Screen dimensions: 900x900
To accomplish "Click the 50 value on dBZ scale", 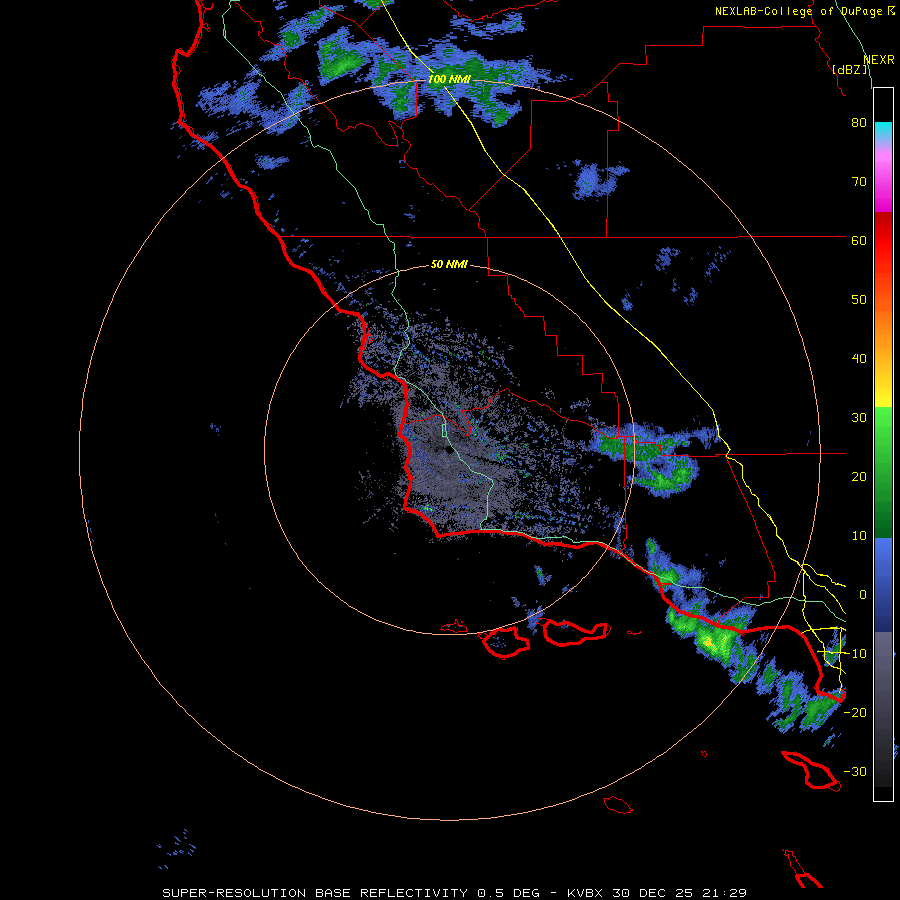I will [x=859, y=299].
